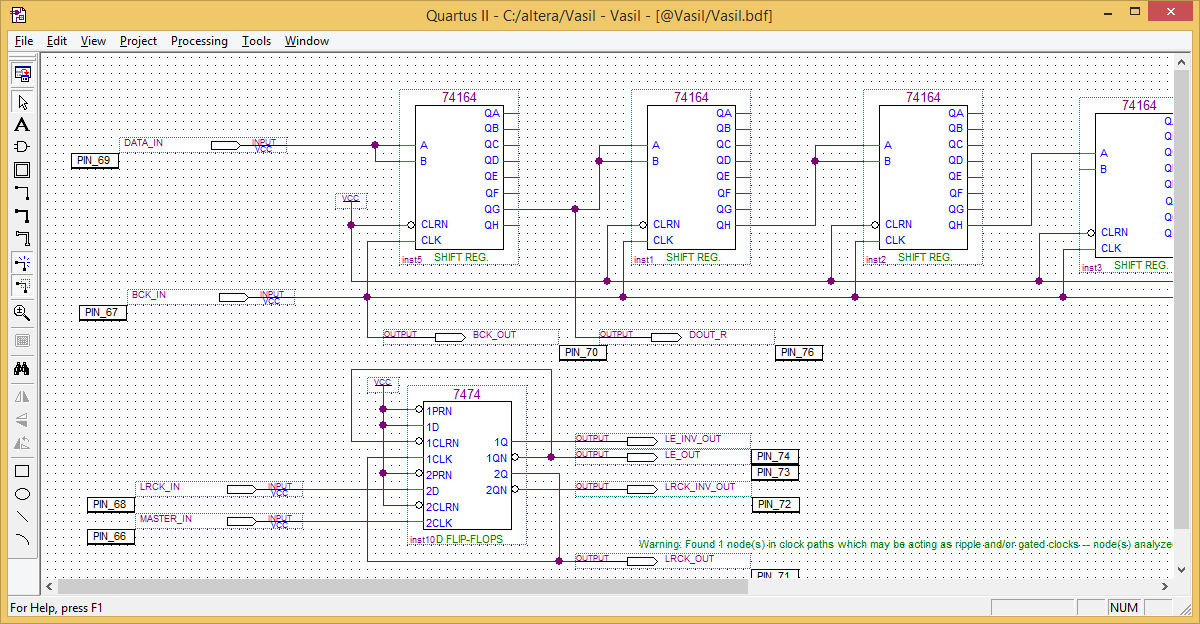Image resolution: width=1200 pixels, height=624 pixels.
Task: Click the vertical scrollbar up arrow
Action: (x=1182, y=62)
